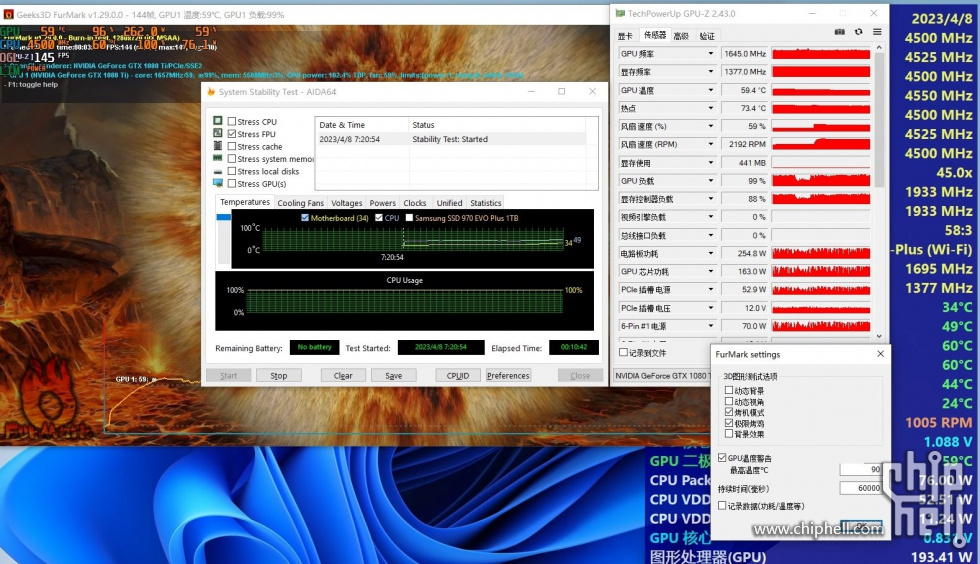Switch to 验证 tab in GPU-Z
The image size is (980, 564).
coord(707,36)
